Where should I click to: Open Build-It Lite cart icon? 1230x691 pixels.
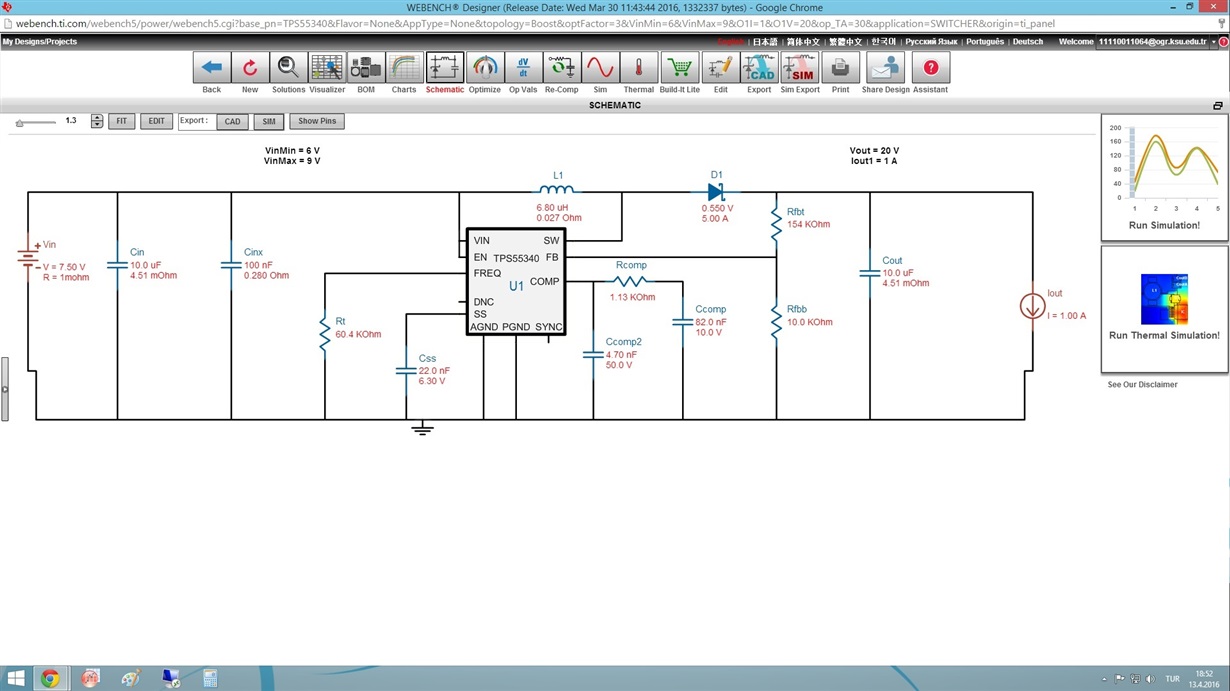click(x=680, y=68)
